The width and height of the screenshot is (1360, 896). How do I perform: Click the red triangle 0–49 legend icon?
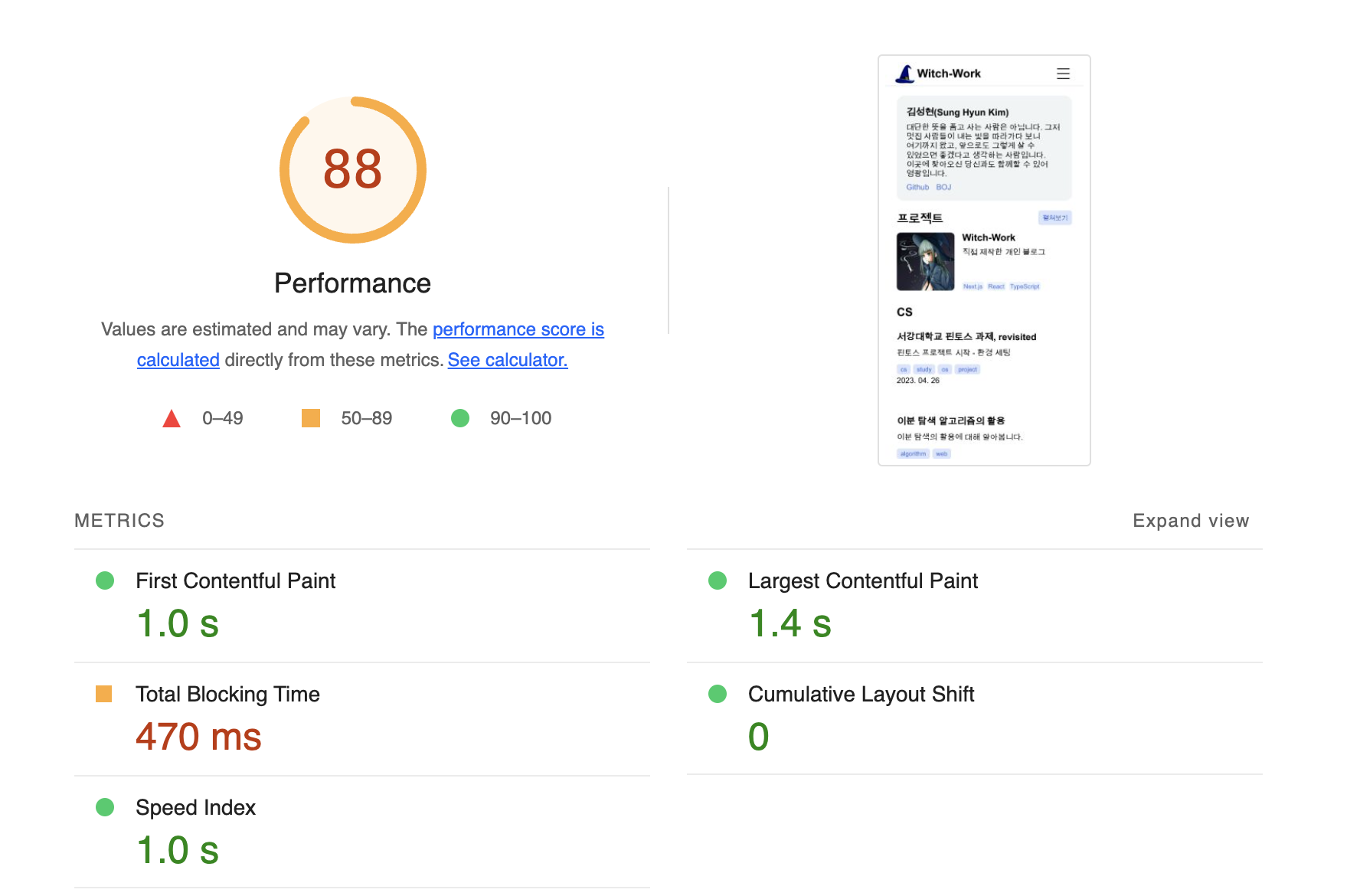pos(172,418)
